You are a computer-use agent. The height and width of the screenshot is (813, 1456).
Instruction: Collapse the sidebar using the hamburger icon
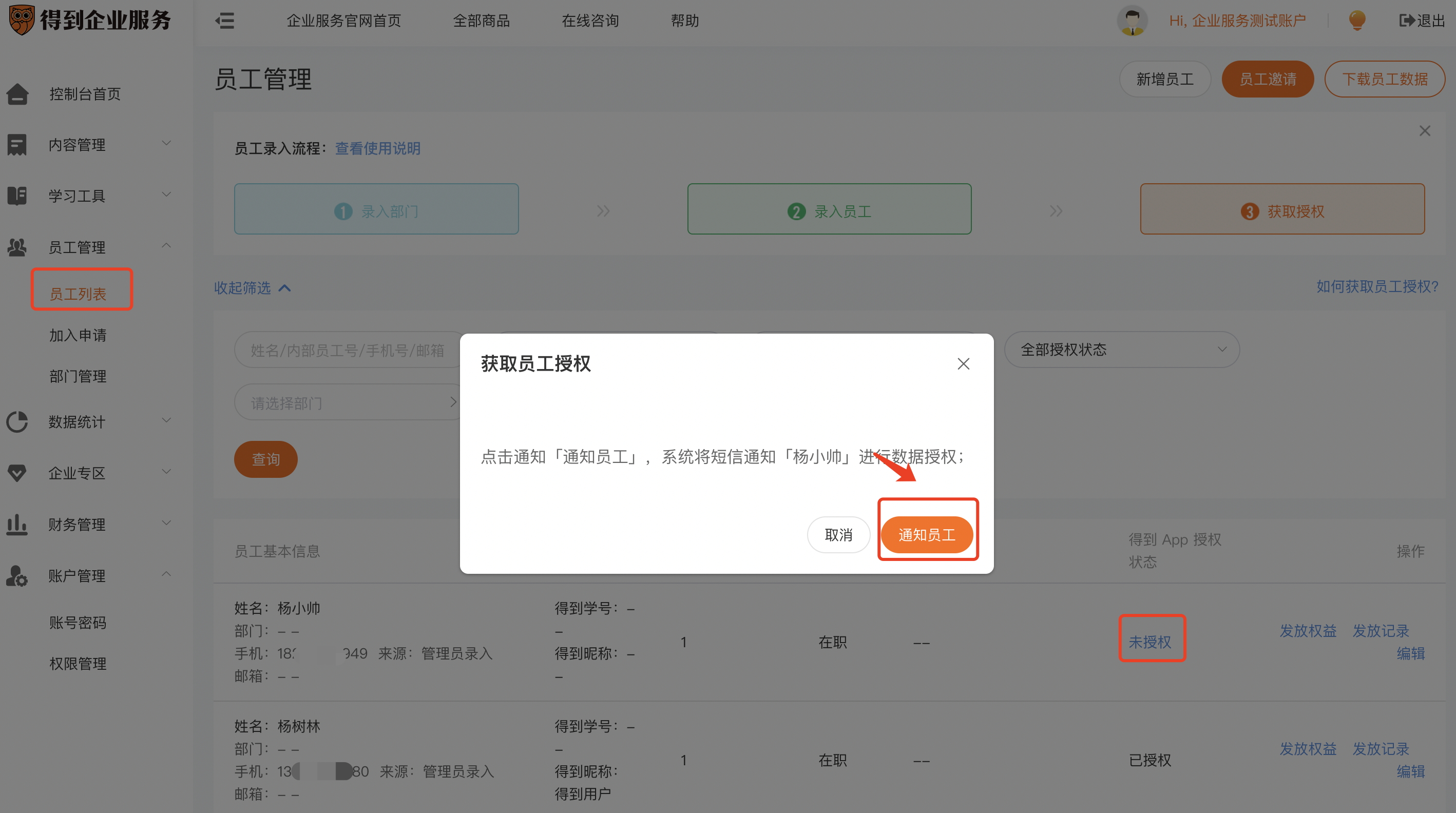224,21
